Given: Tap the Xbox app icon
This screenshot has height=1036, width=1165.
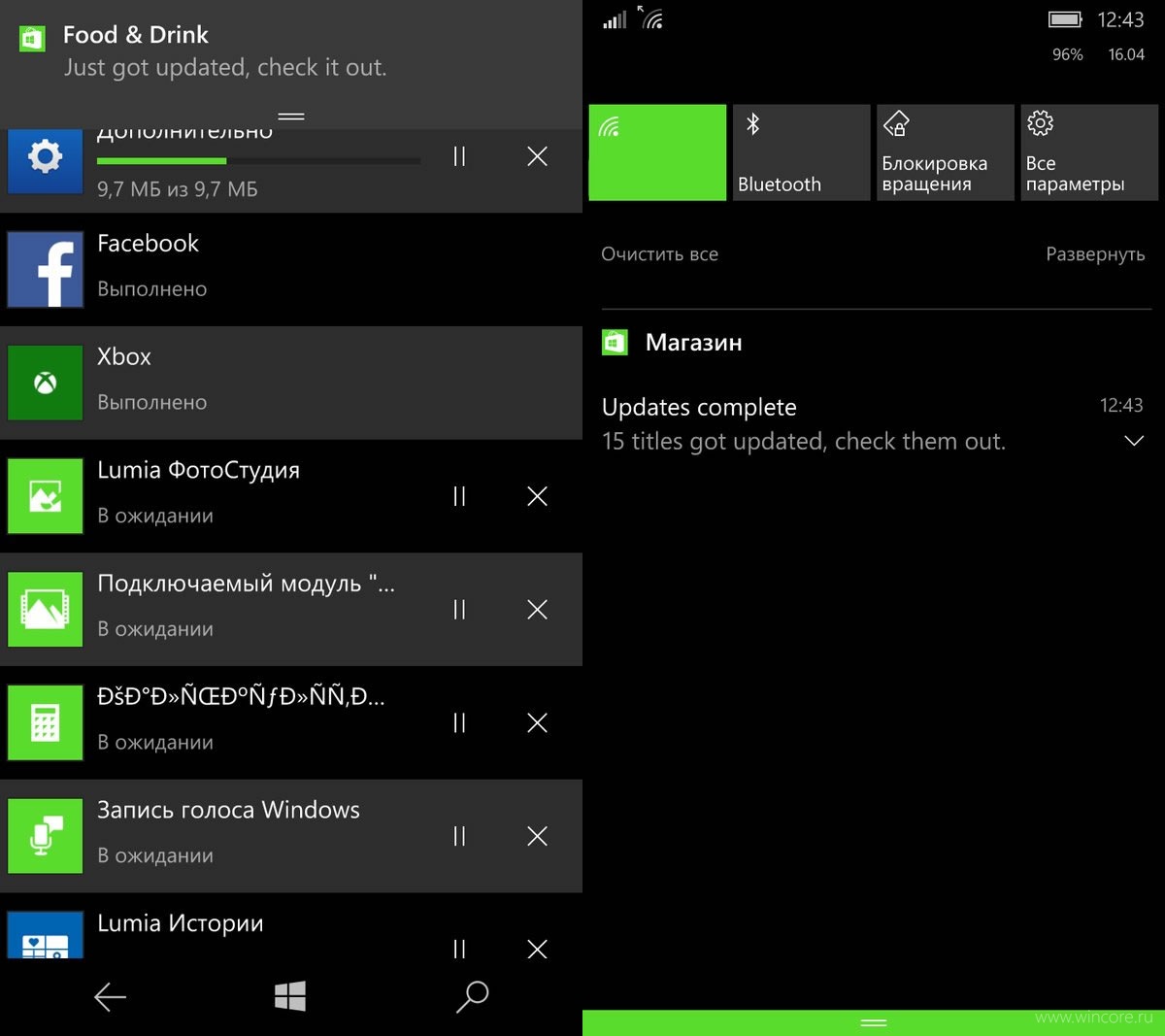Looking at the screenshot, I should coord(46,384).
